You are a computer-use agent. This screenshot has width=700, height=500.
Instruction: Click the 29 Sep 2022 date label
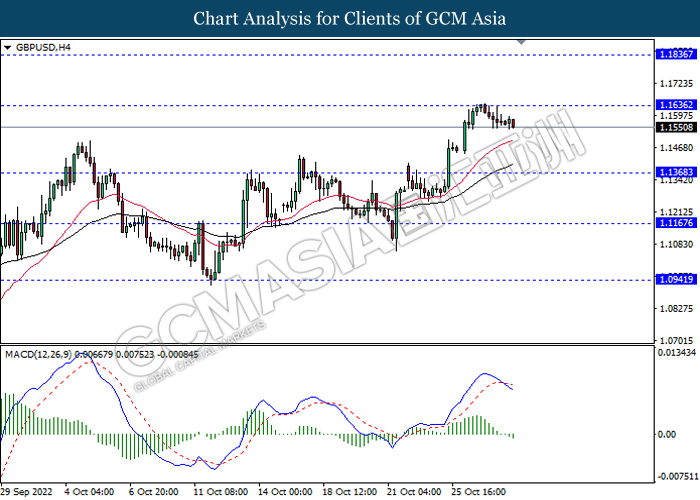pyautogui.click(x=27, y=492)
